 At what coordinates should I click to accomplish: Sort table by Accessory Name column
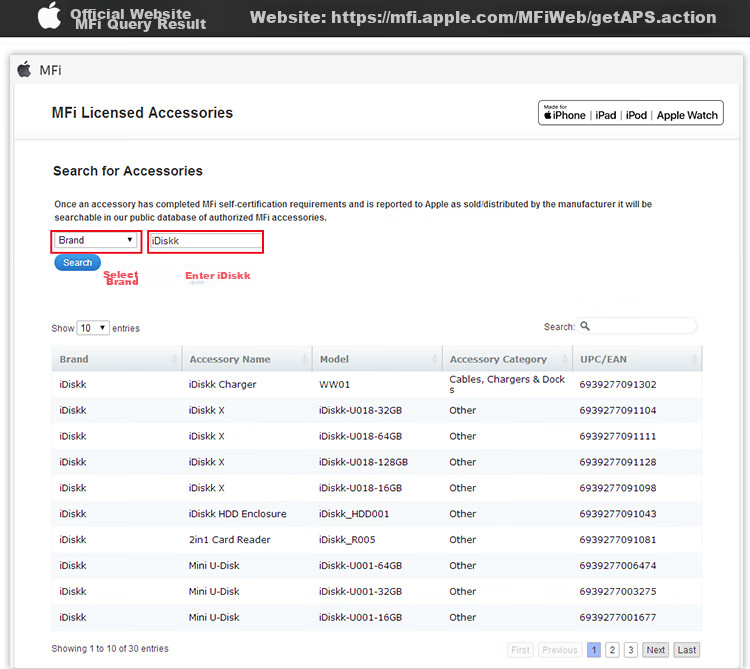[x=247, y=359]
